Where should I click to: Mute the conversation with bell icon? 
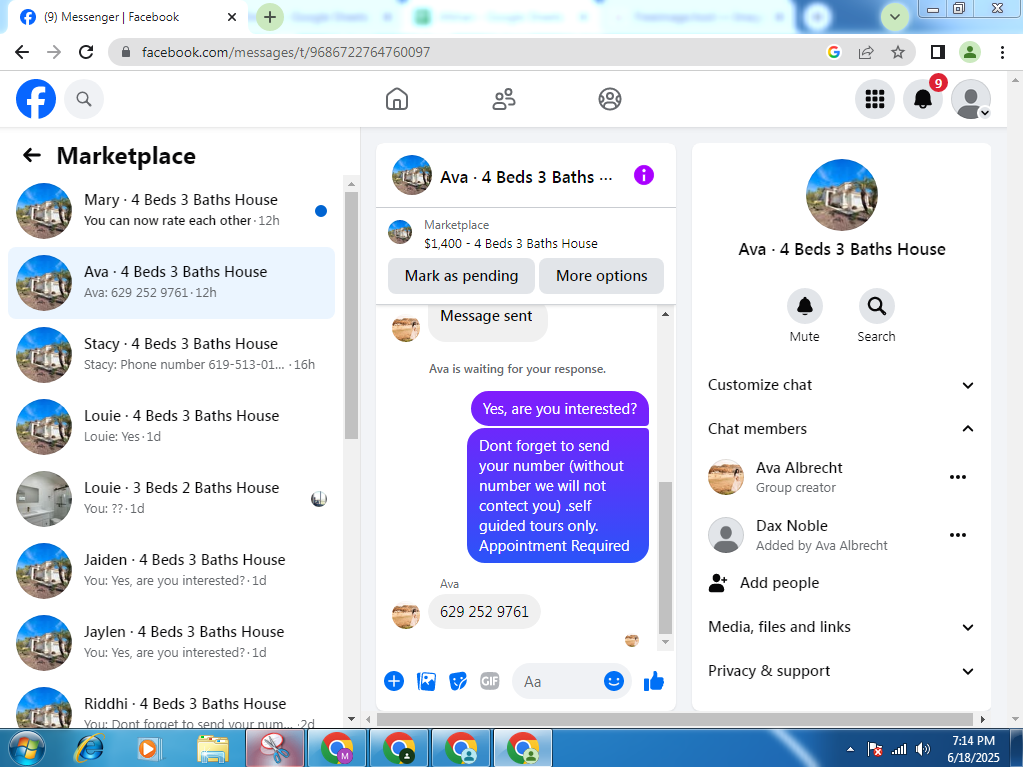point(804,306)
